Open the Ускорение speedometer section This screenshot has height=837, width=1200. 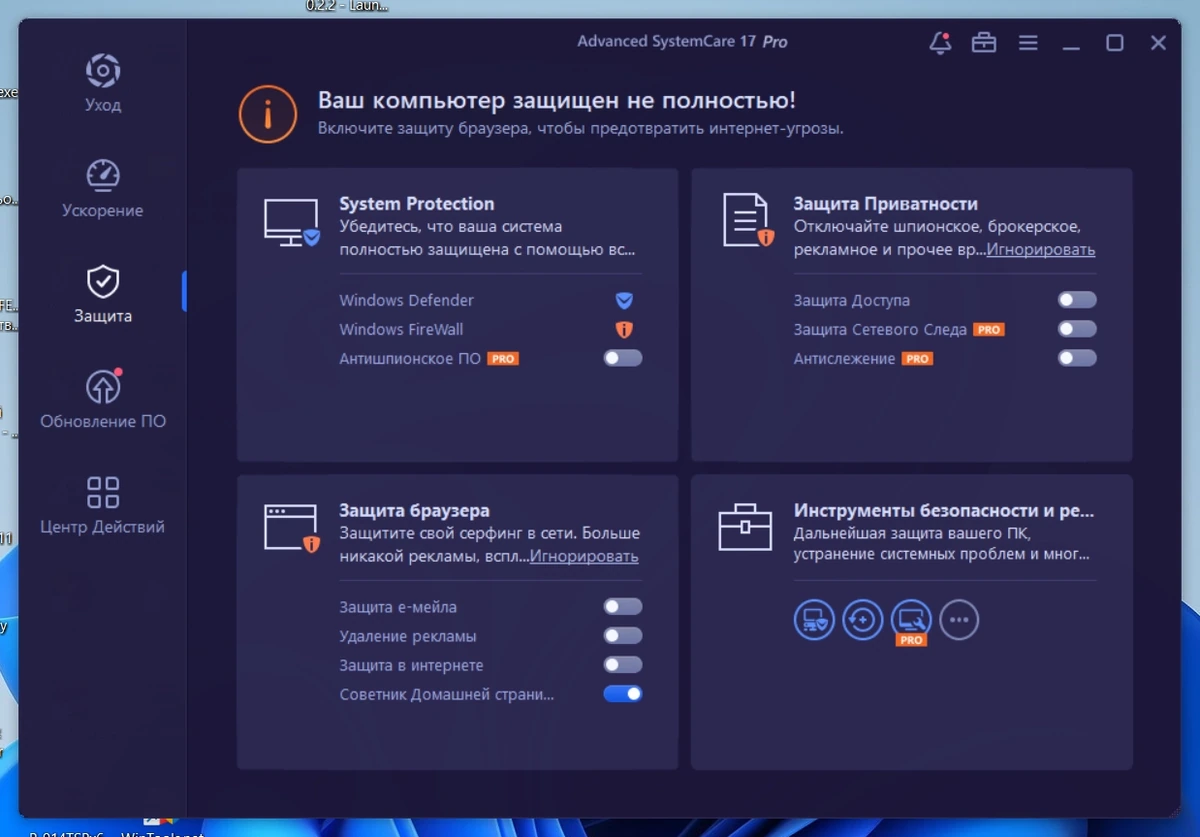[103, 176]
